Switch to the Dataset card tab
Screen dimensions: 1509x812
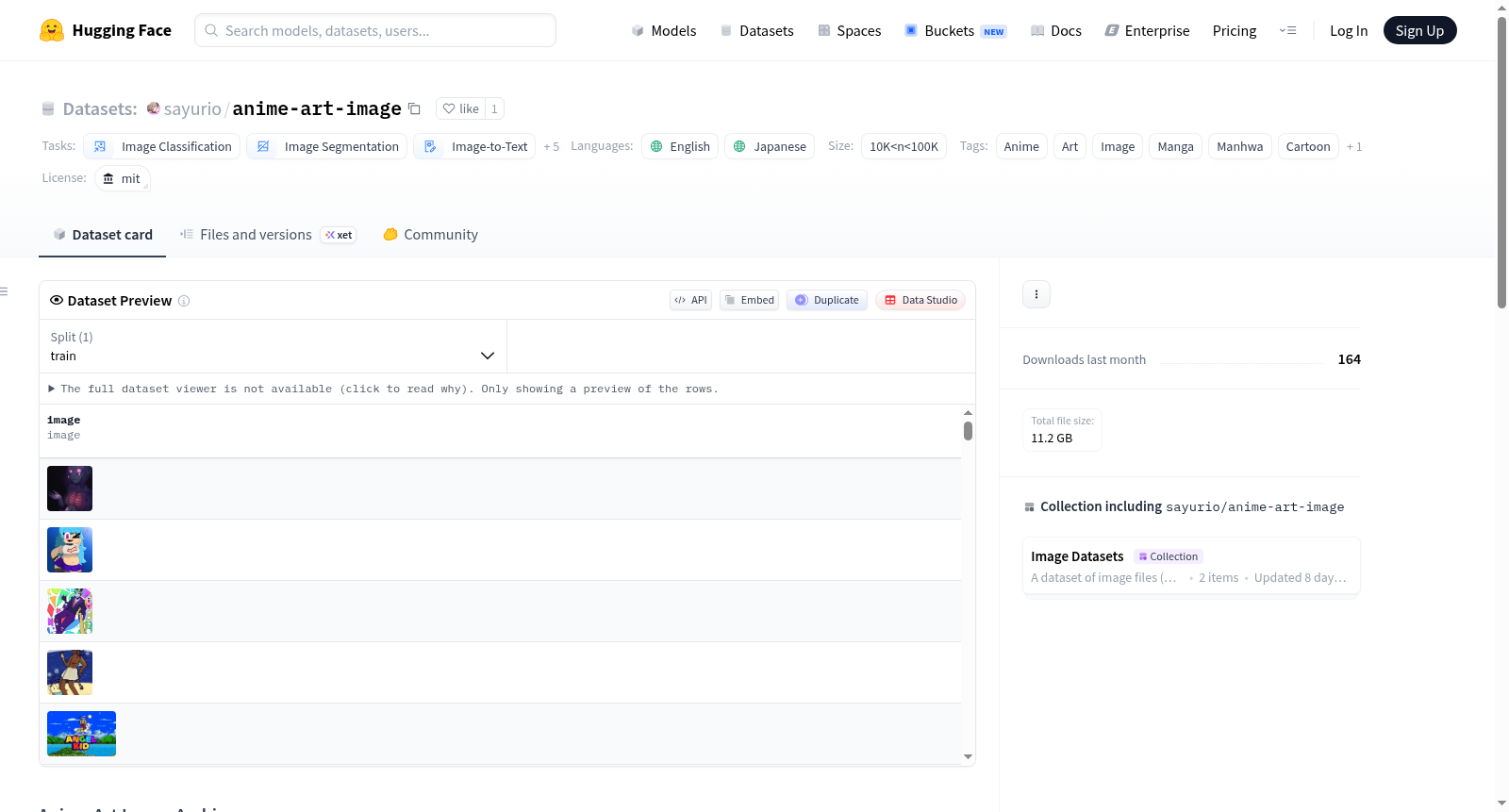click(x=103, y=235)
